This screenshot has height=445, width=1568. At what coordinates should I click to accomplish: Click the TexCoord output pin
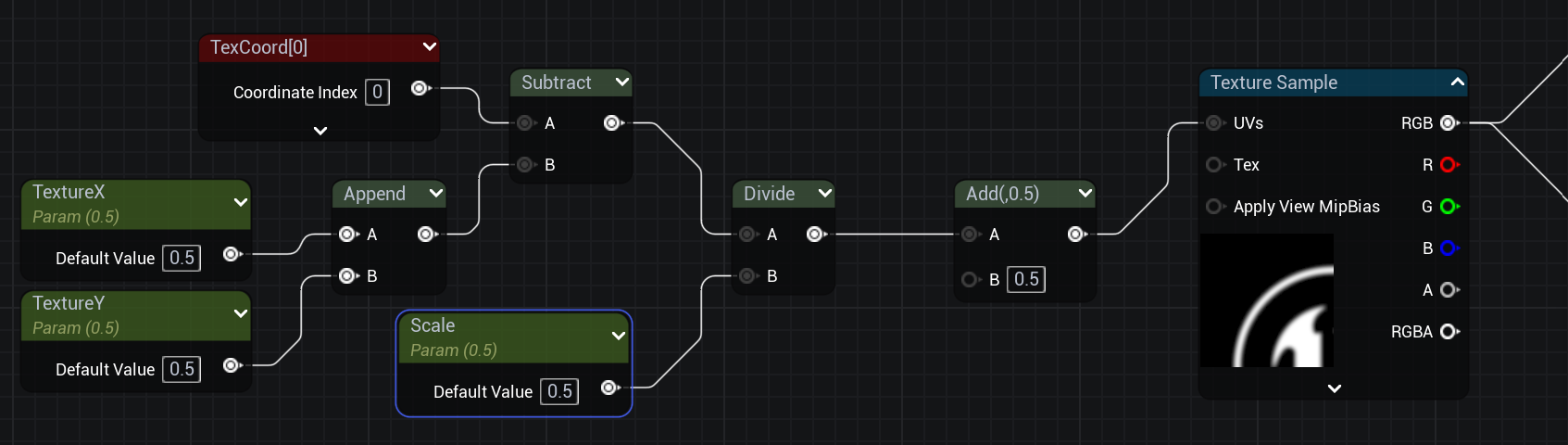coord(420,88)
